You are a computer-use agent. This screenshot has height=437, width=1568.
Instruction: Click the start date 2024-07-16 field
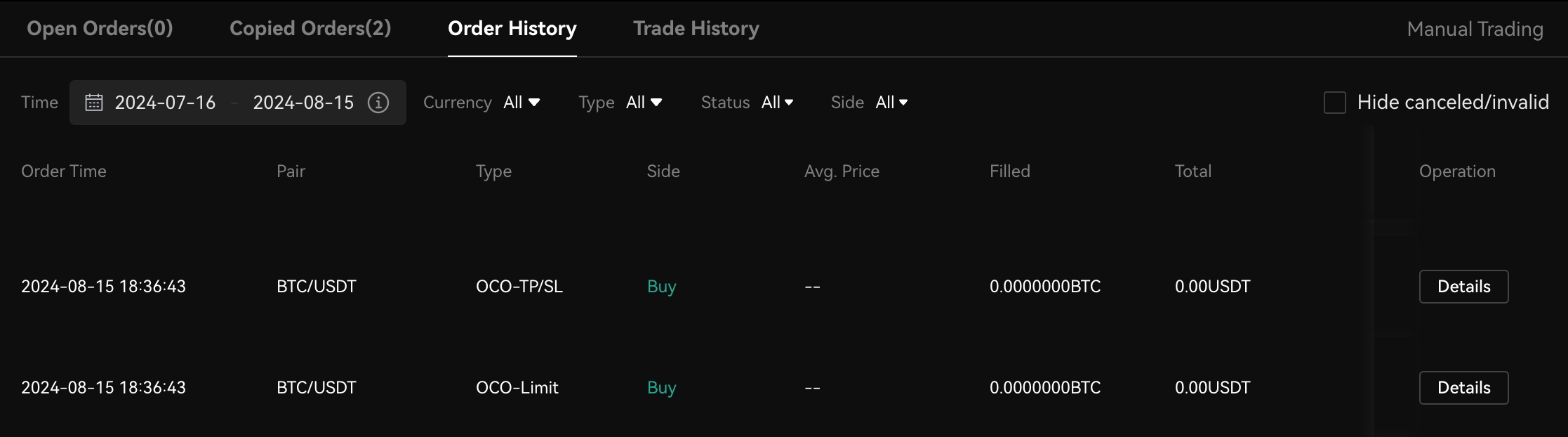point(165,103)
